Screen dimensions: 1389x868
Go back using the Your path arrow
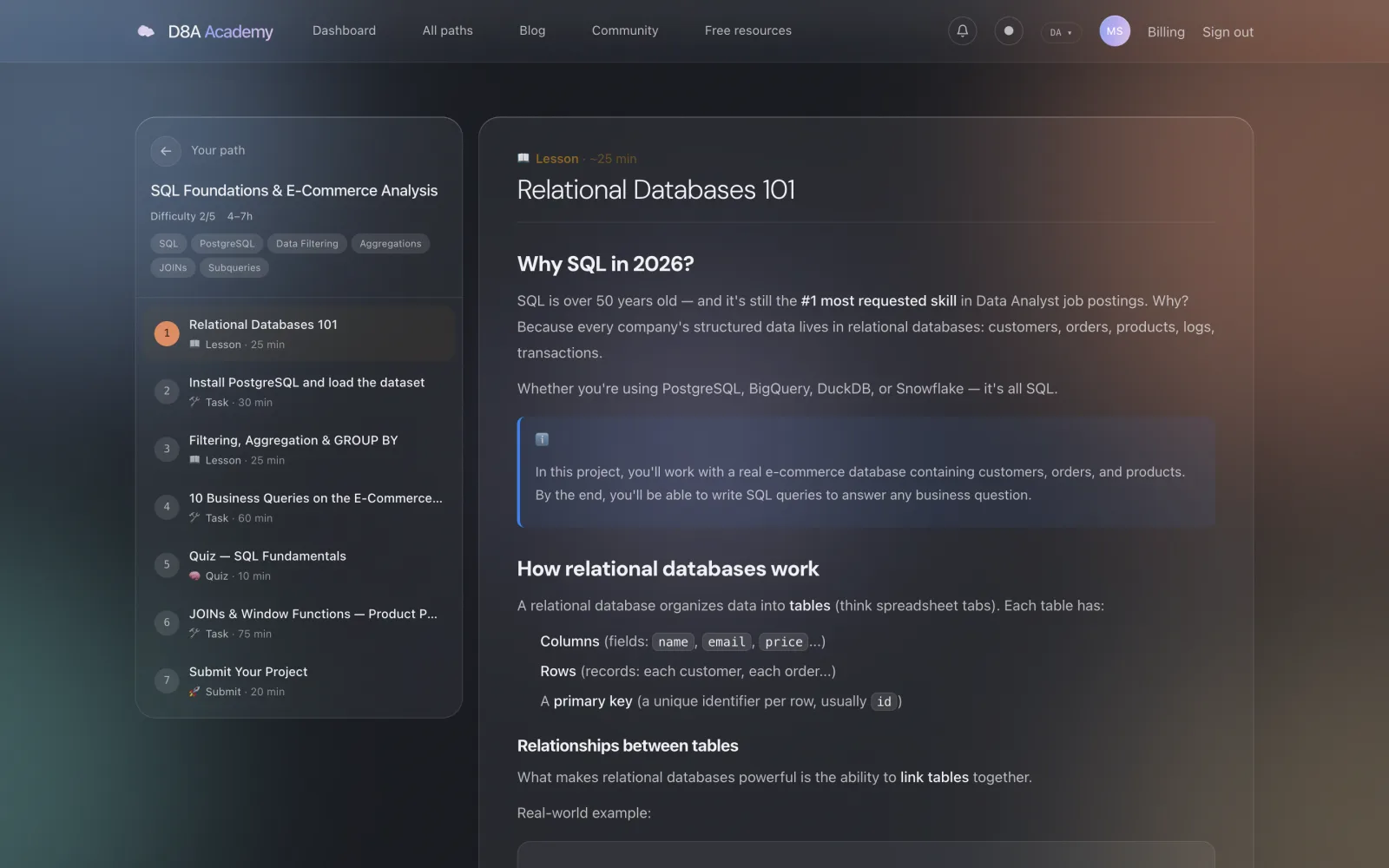[x=166, y=151]
